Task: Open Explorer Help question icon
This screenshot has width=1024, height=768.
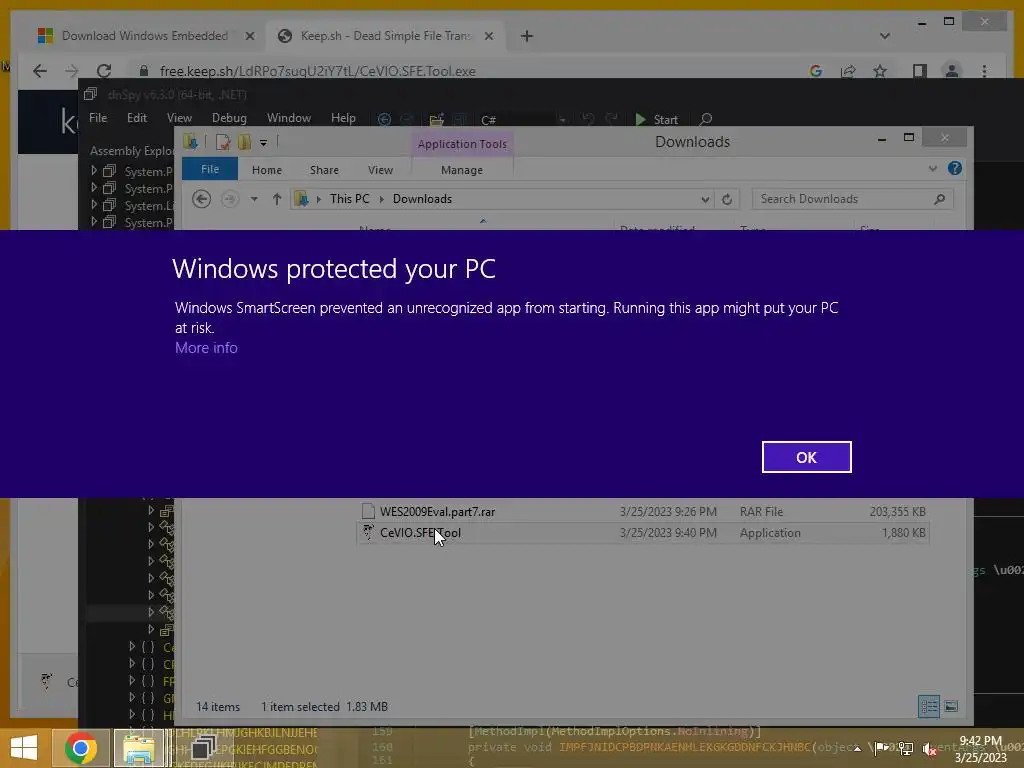Action: pos(955,168)
